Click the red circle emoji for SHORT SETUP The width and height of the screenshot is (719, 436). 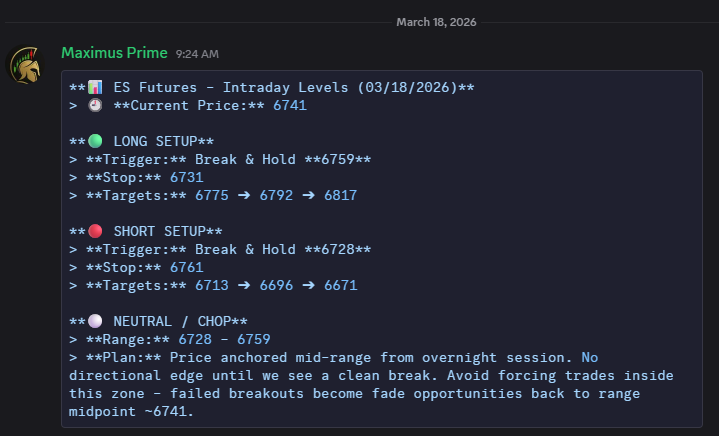click(95, 231)
